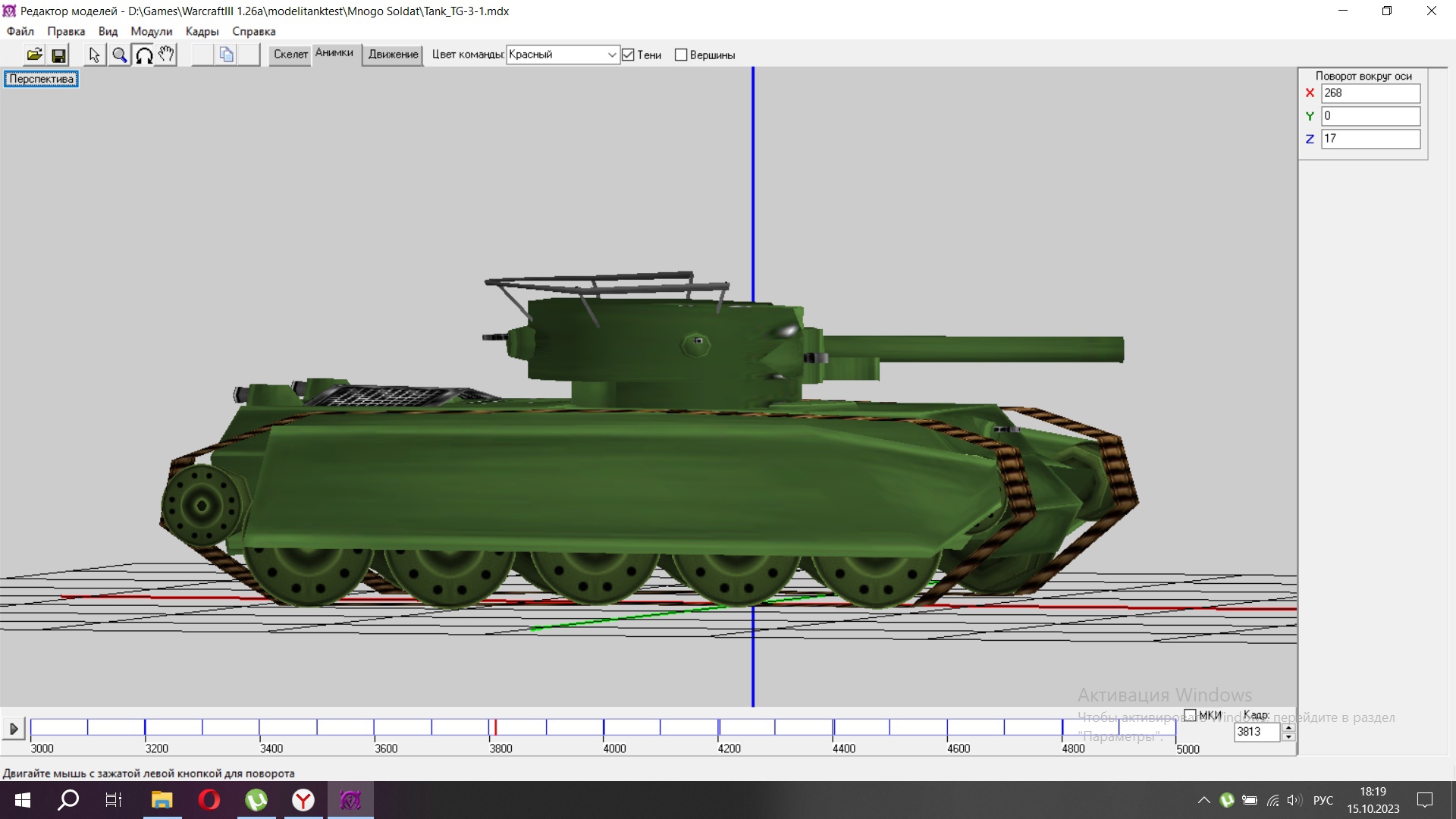The width and height of the screenshot is (1456, 819).
Task: Click the copy pages toolbar icon
Action: point(226,55)
